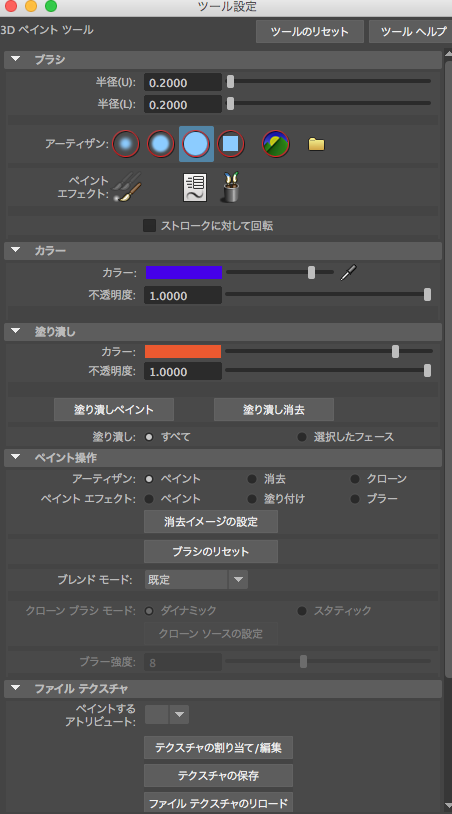Choose the image-based brush profile icon
The image size is (452, 814).
click(x=276, y=144)
